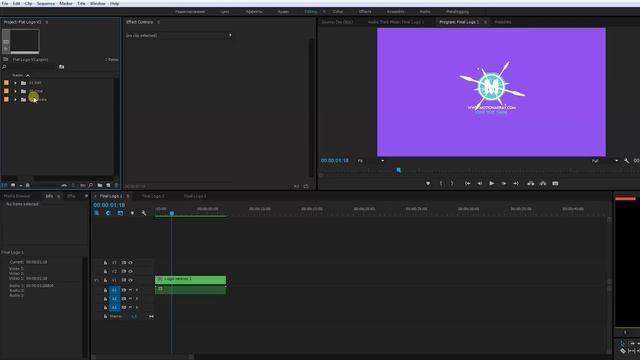The height and width of the screenshot is (360, 640).
Task: Select the Assembly workspace
Action: (x=395, y=12)
